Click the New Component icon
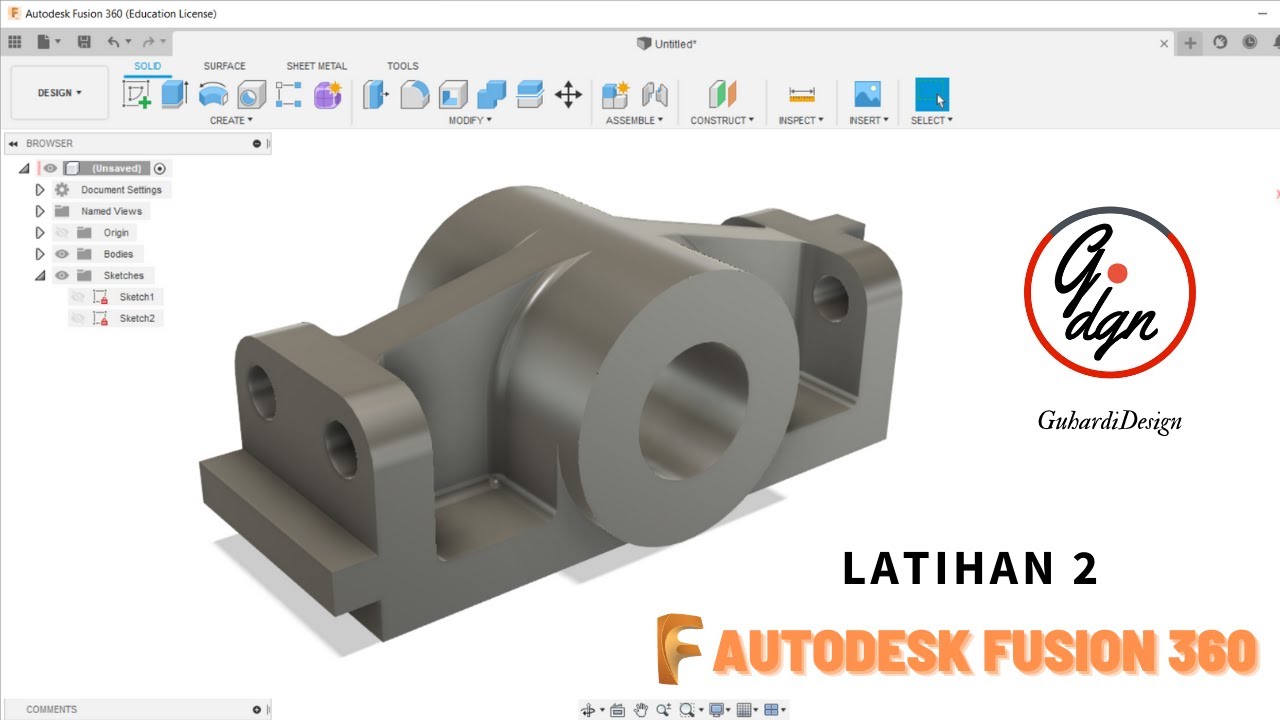 pos(615,95)
